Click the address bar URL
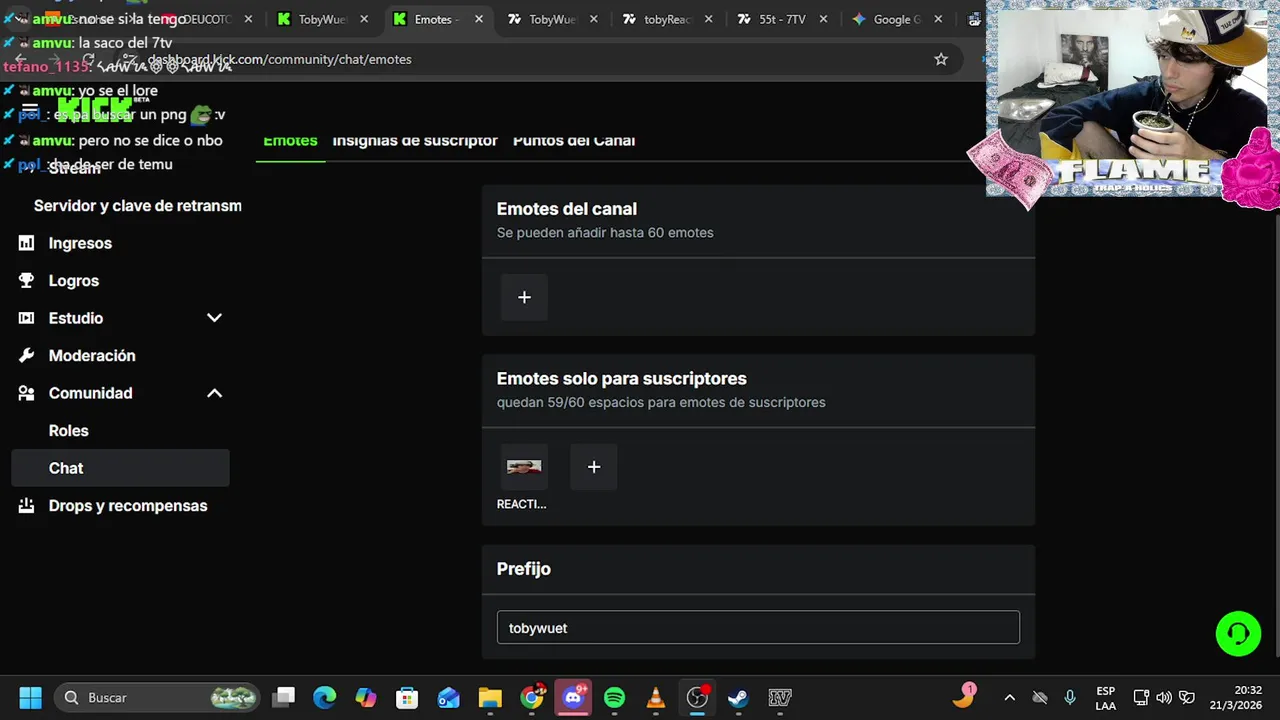Viewport: 1280px width, 720px height. (x=280, y=59)
